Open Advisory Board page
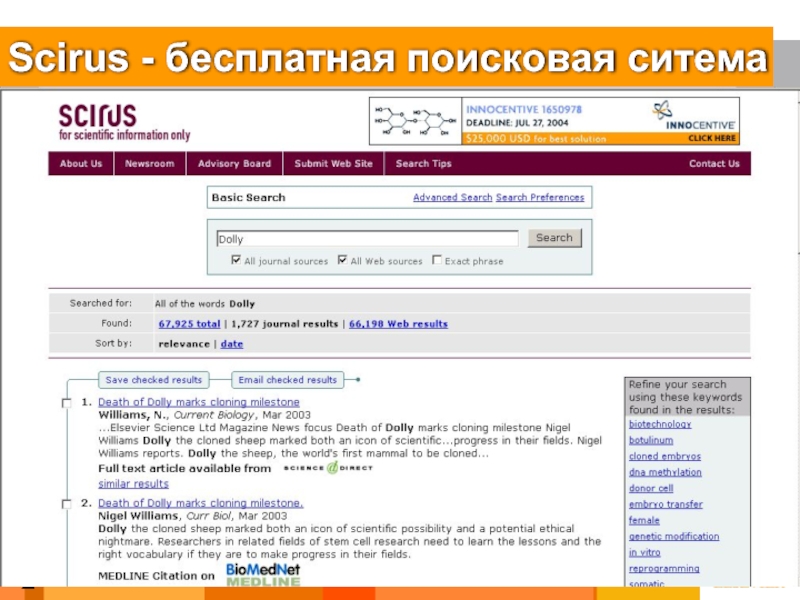800x600 pixels. coord(234,164)
